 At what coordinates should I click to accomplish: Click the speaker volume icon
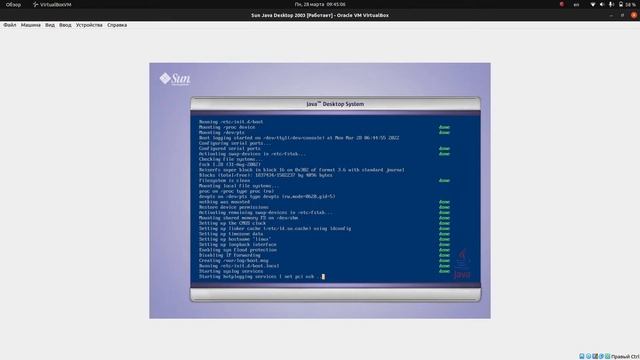[x=602, y=4]
